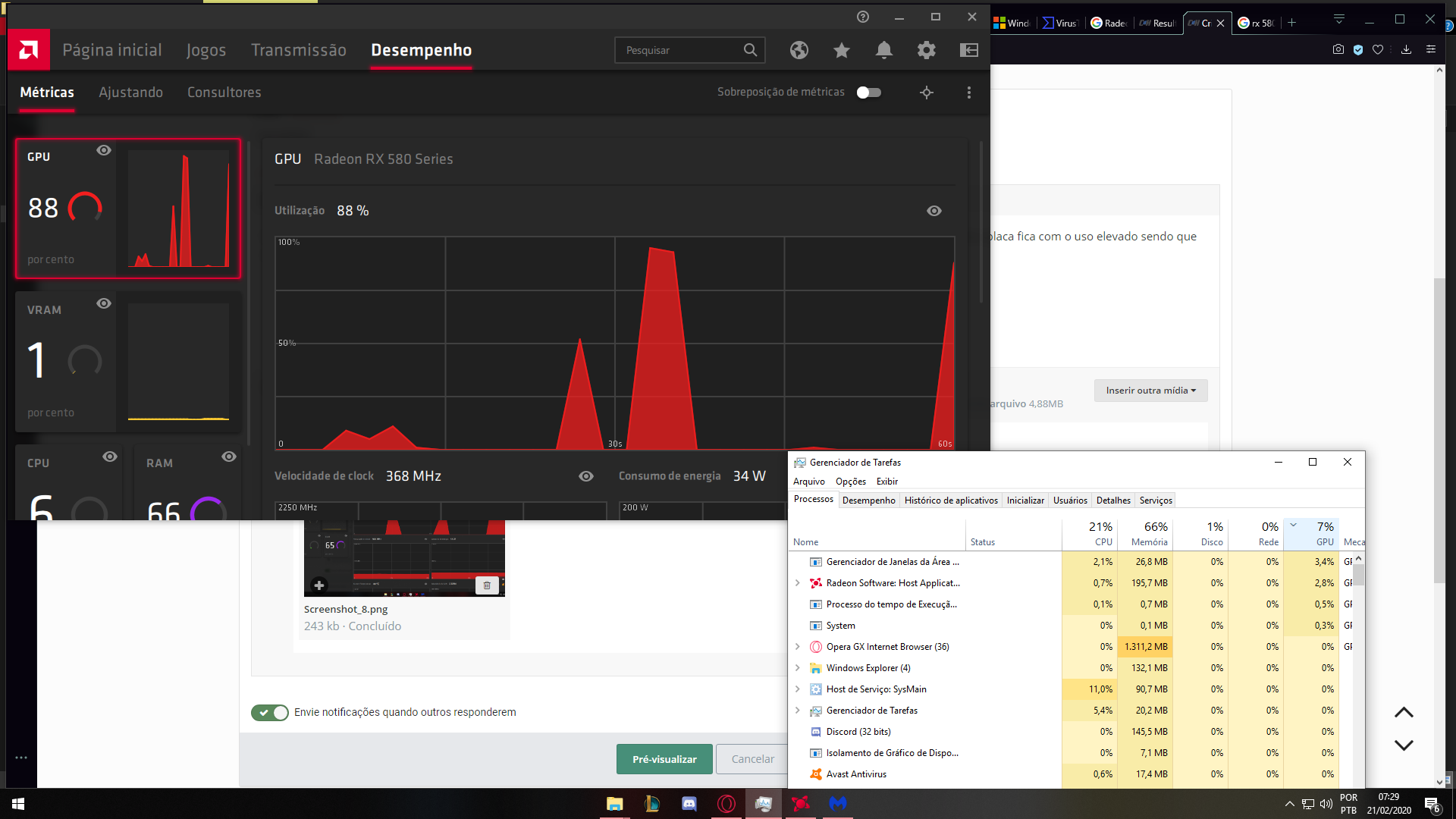Viewport: 1456px width, 819px height.
Task: Switch to Ajustando sub-tab
Action: click(130, 93)
